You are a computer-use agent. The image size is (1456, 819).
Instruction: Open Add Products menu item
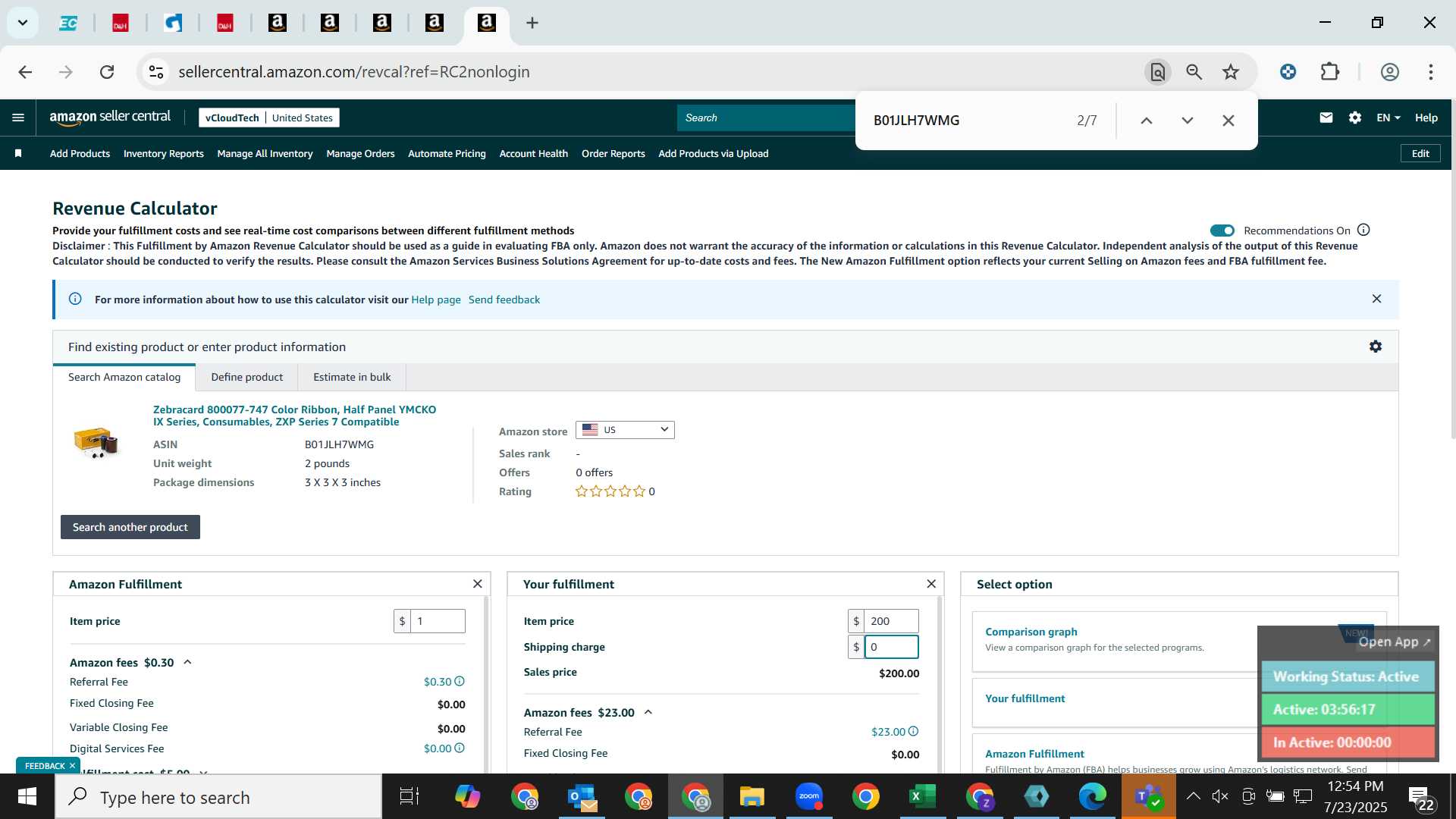(x=80, y=153)
